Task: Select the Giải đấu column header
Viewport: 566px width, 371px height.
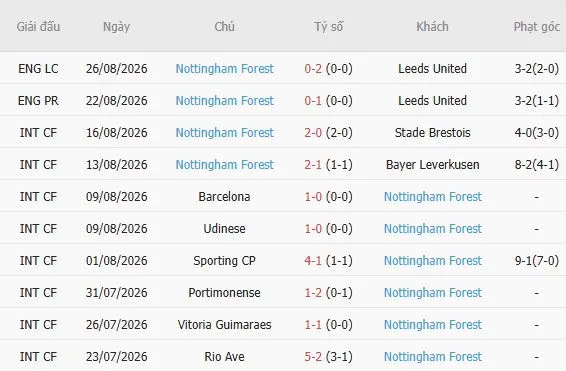Action: pos(38,27)
